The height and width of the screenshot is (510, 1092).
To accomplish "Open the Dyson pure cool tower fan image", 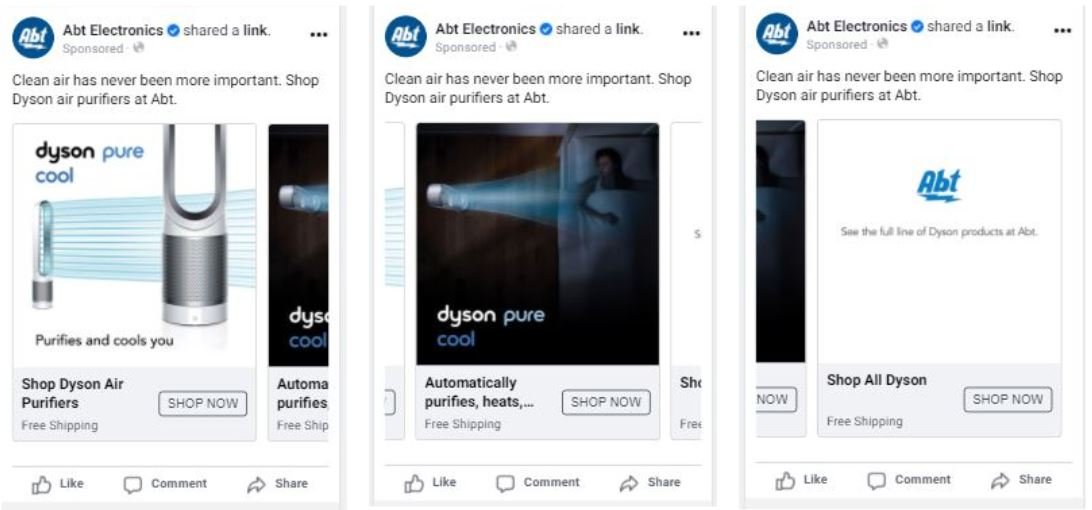I will pyautogui.click(x=134, y=245).
